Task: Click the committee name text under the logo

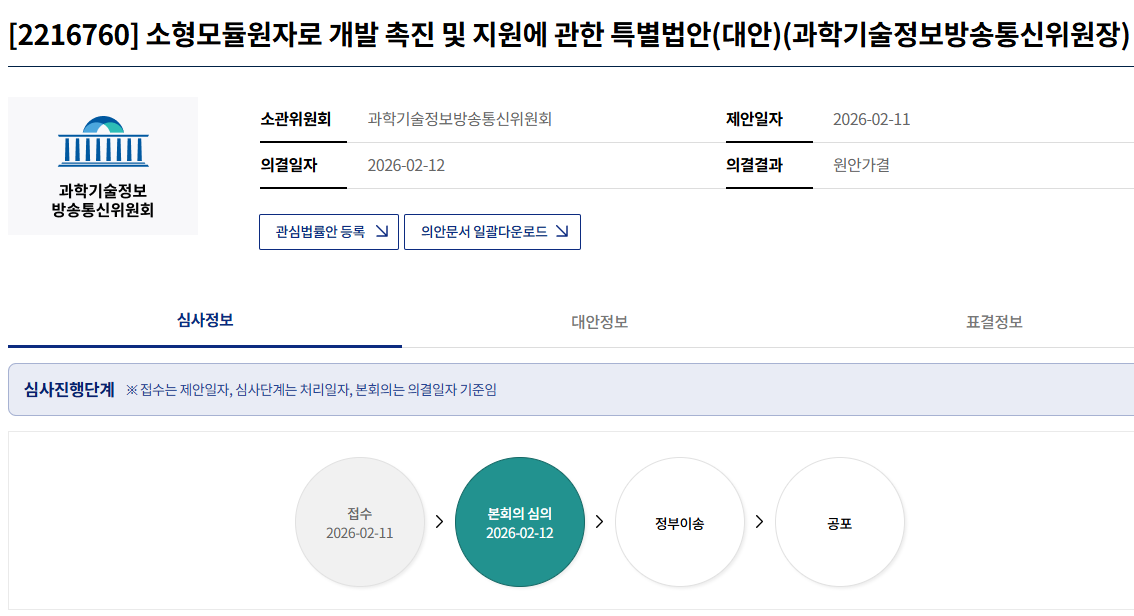Action: (103, 200)
